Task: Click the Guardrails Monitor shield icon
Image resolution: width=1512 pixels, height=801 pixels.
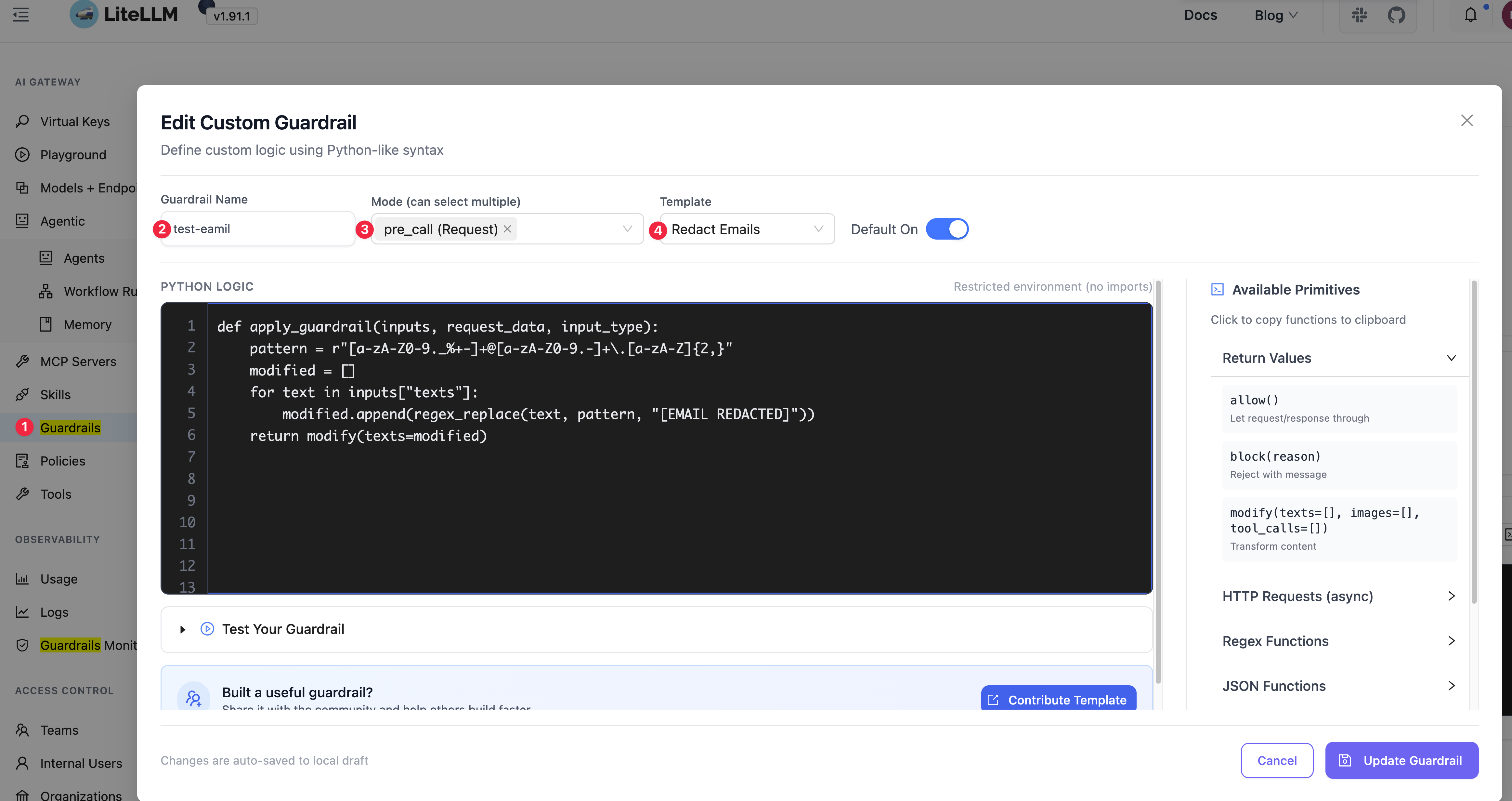Action: (x=22, y=645)
